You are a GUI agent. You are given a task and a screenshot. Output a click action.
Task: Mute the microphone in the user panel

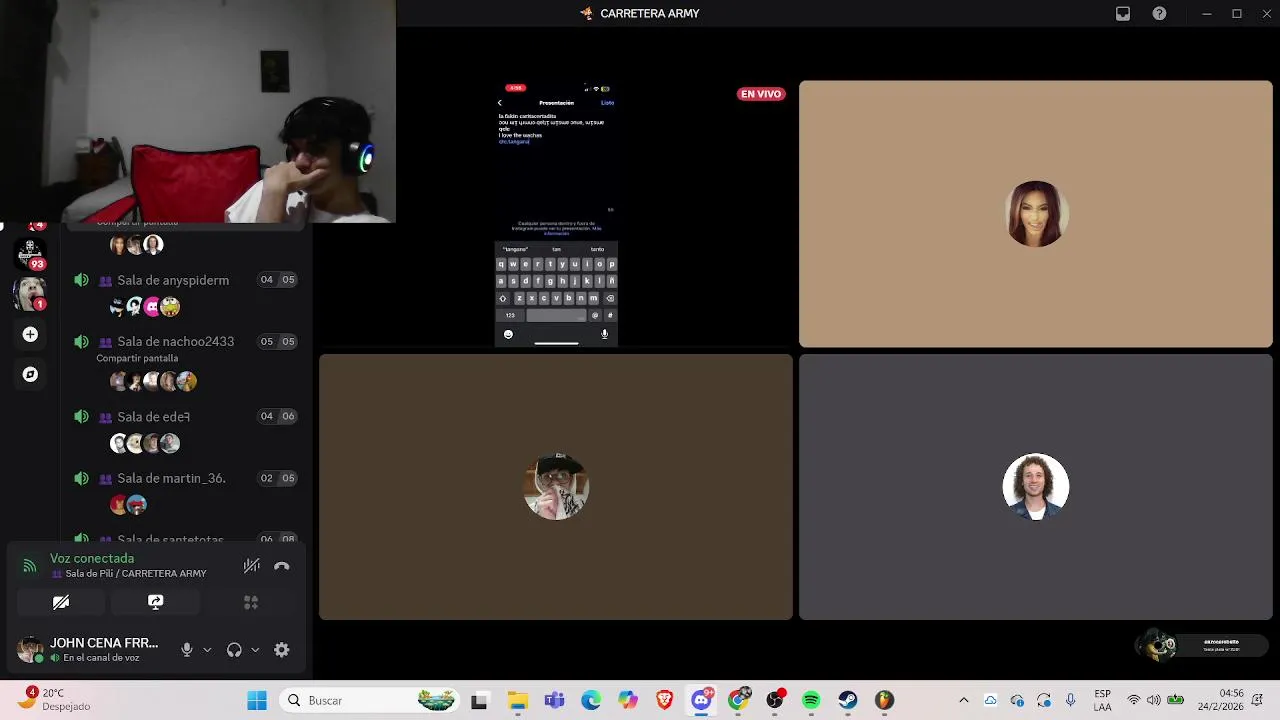click(x=186, y=650)
